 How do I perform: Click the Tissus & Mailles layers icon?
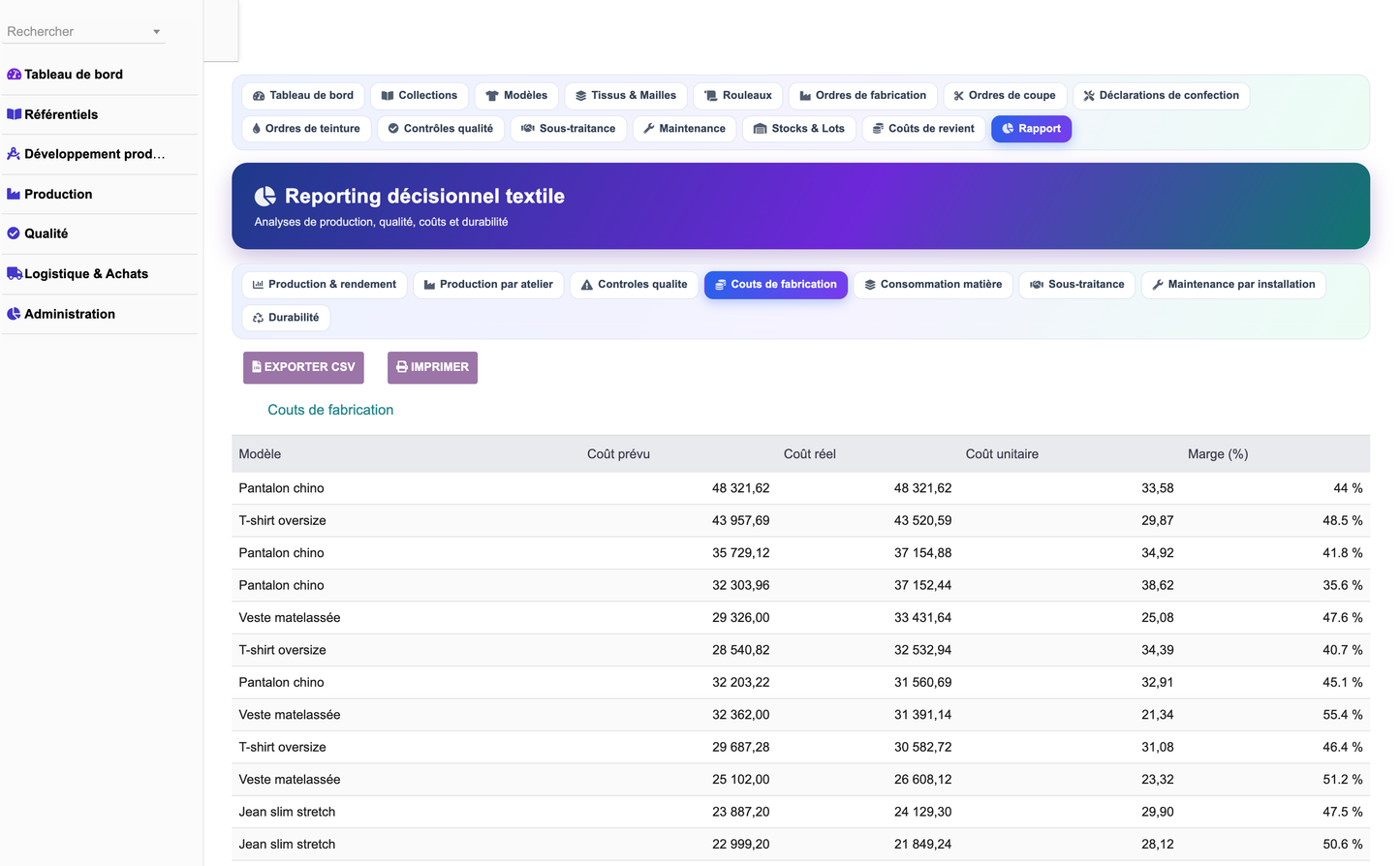pyautogui.click(x=581, y=96)
